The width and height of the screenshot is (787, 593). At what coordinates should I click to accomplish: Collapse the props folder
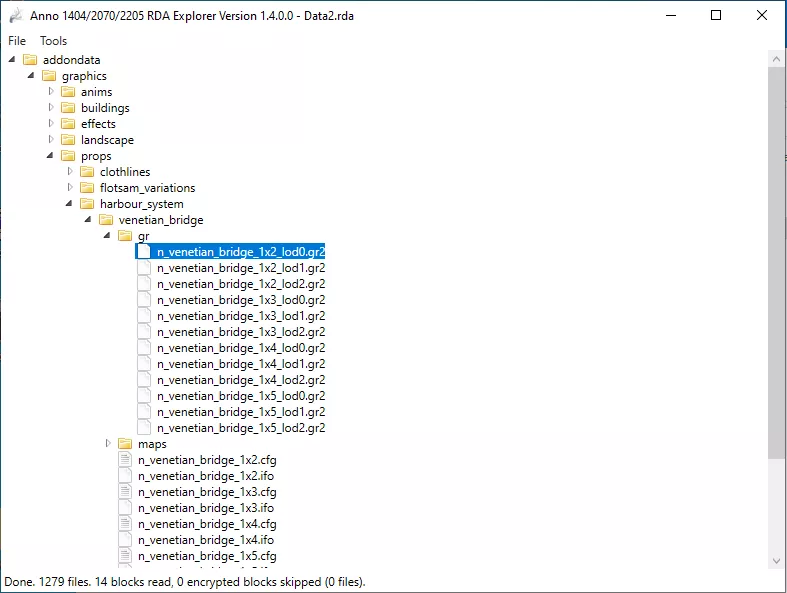tap(50, 156)
